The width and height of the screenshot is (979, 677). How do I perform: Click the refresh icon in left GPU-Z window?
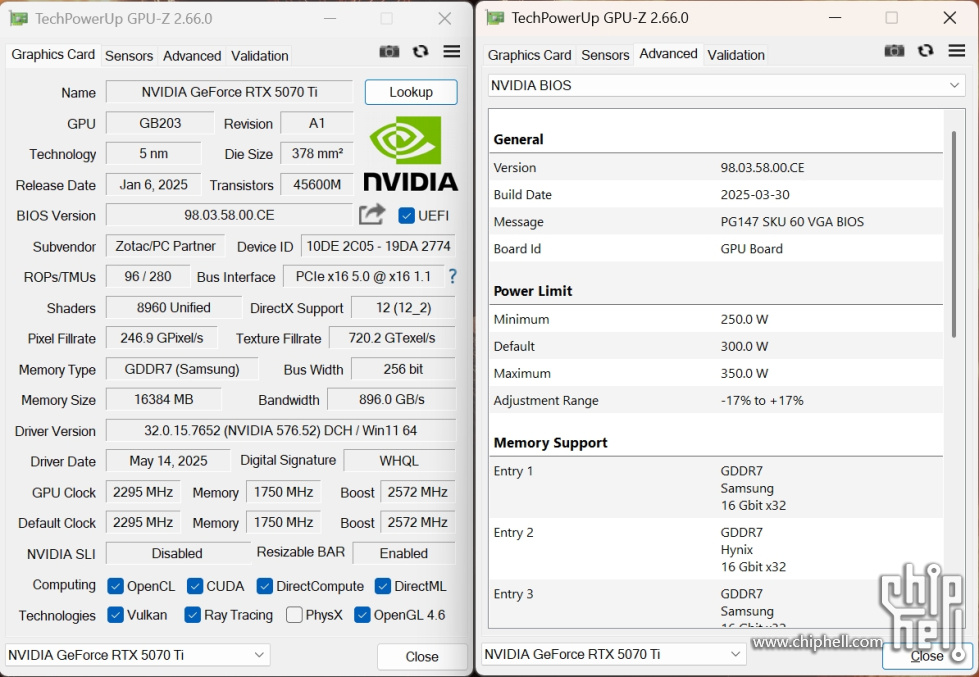pyautogui.click(x=421, y=51)
